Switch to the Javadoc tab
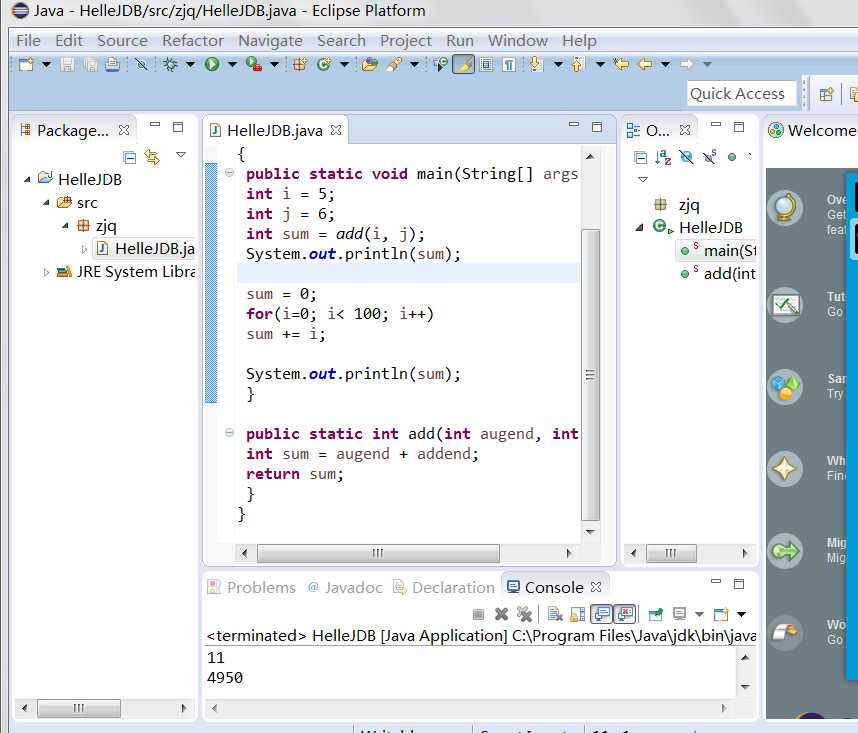Image resolution: width=858 pixels, height=733 pixels. (345, 587)
